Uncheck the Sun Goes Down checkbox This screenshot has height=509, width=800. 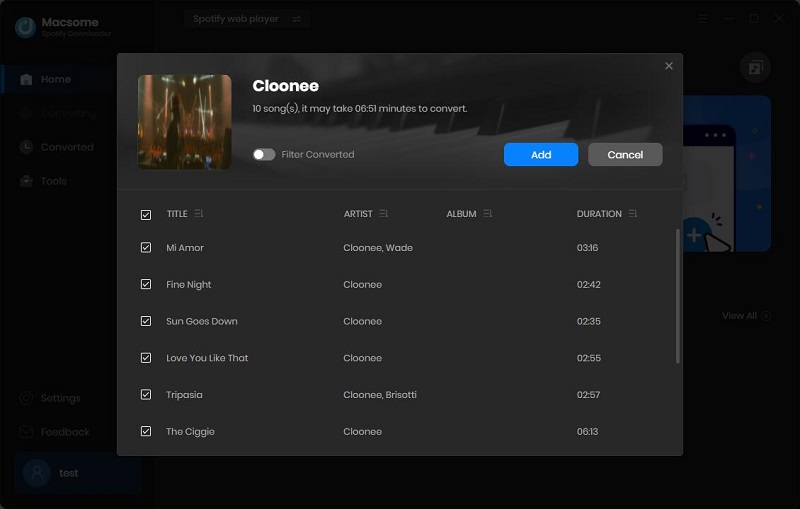[x=146, y=321]
